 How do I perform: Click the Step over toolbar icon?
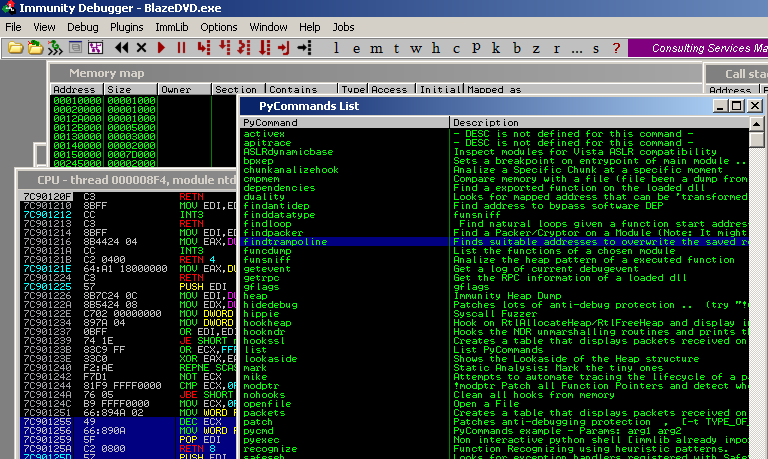click(x=223, y=48)
